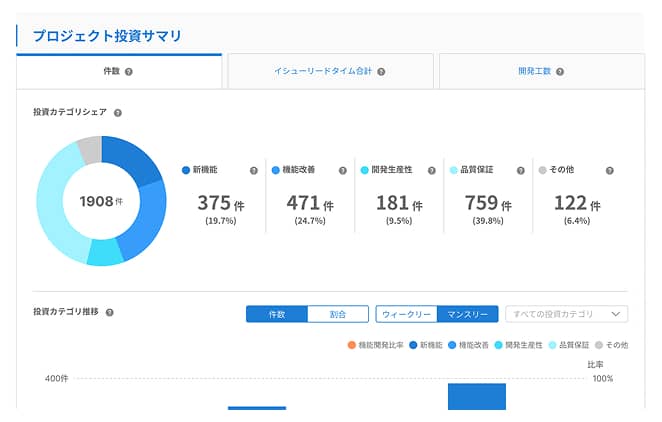Select the 件数 tab
The image size is (662, 422).
(x=119, y=71)
